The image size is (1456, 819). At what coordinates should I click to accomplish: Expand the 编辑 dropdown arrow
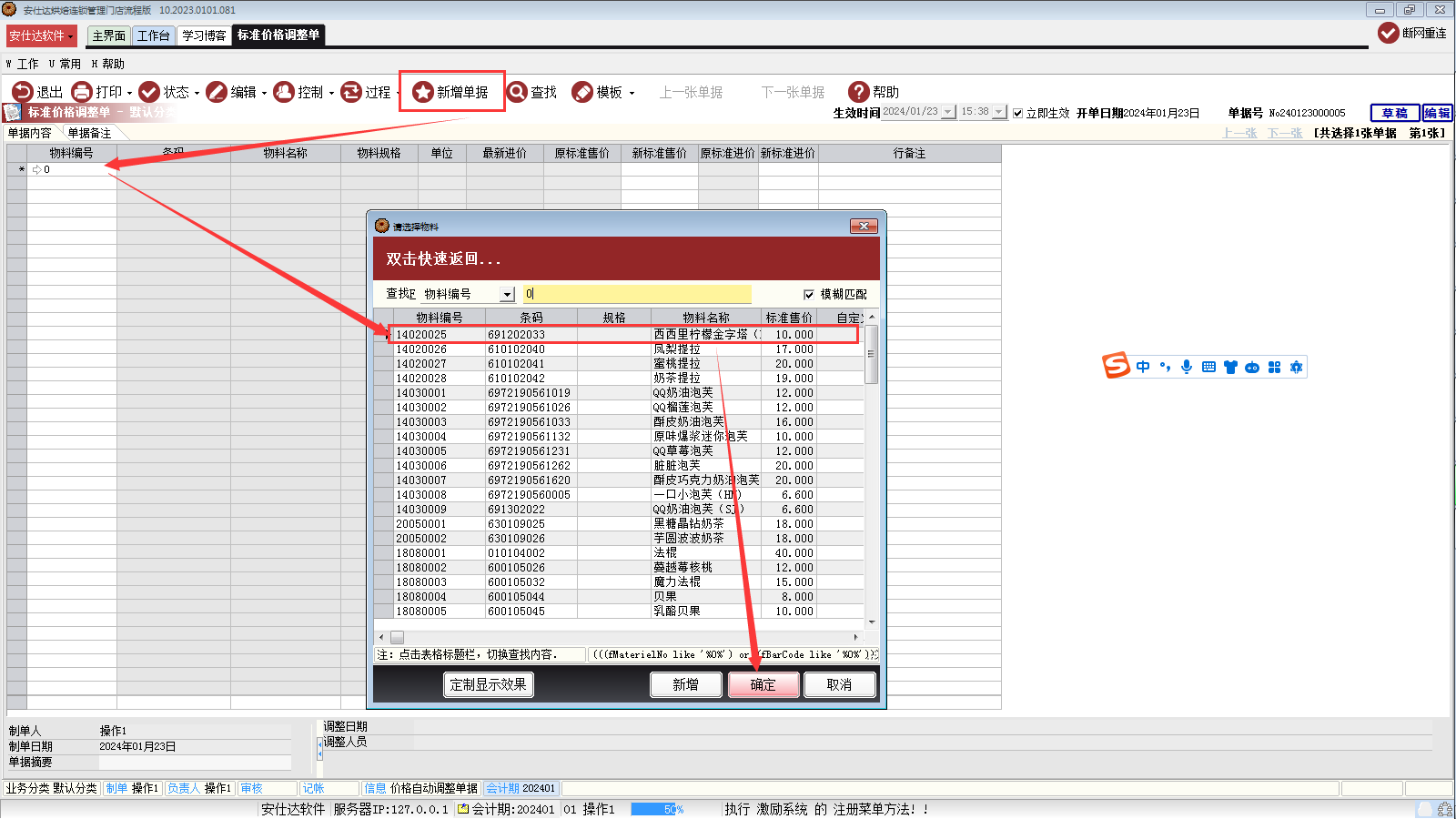(x=264, y=93)
